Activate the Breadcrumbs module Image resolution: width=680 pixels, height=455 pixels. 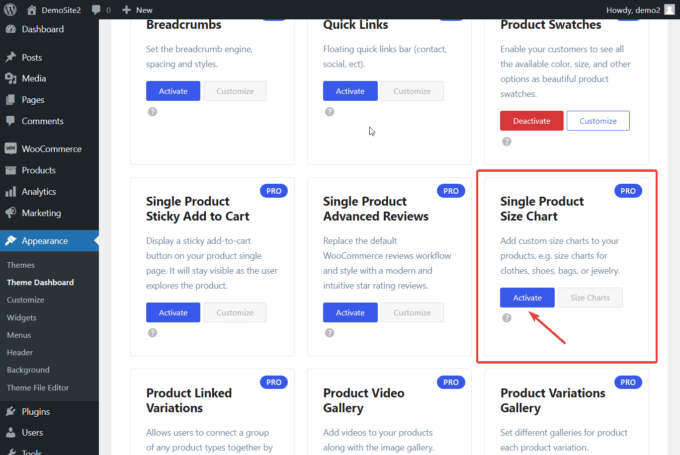click(x=173, y=91)
